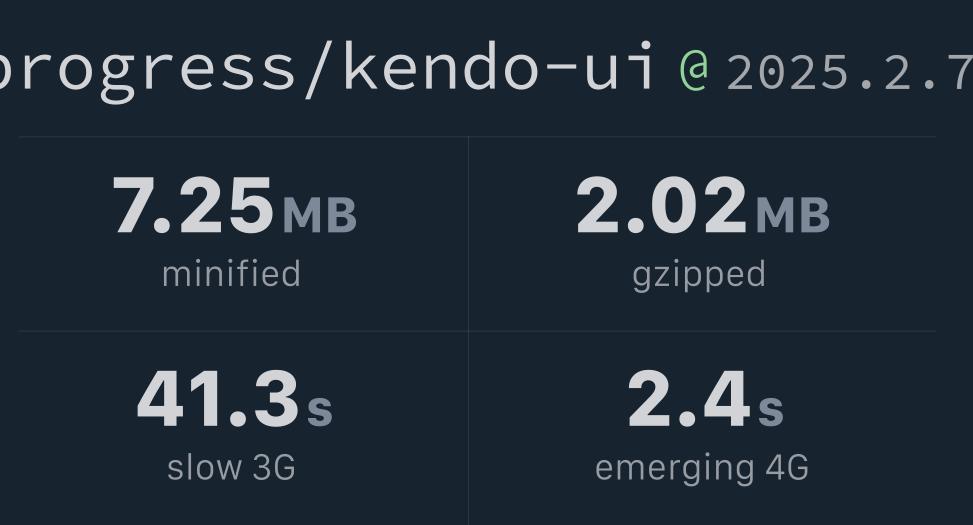
Task: Select the 2025.2.7 version number text
Action: pos(850,73)
